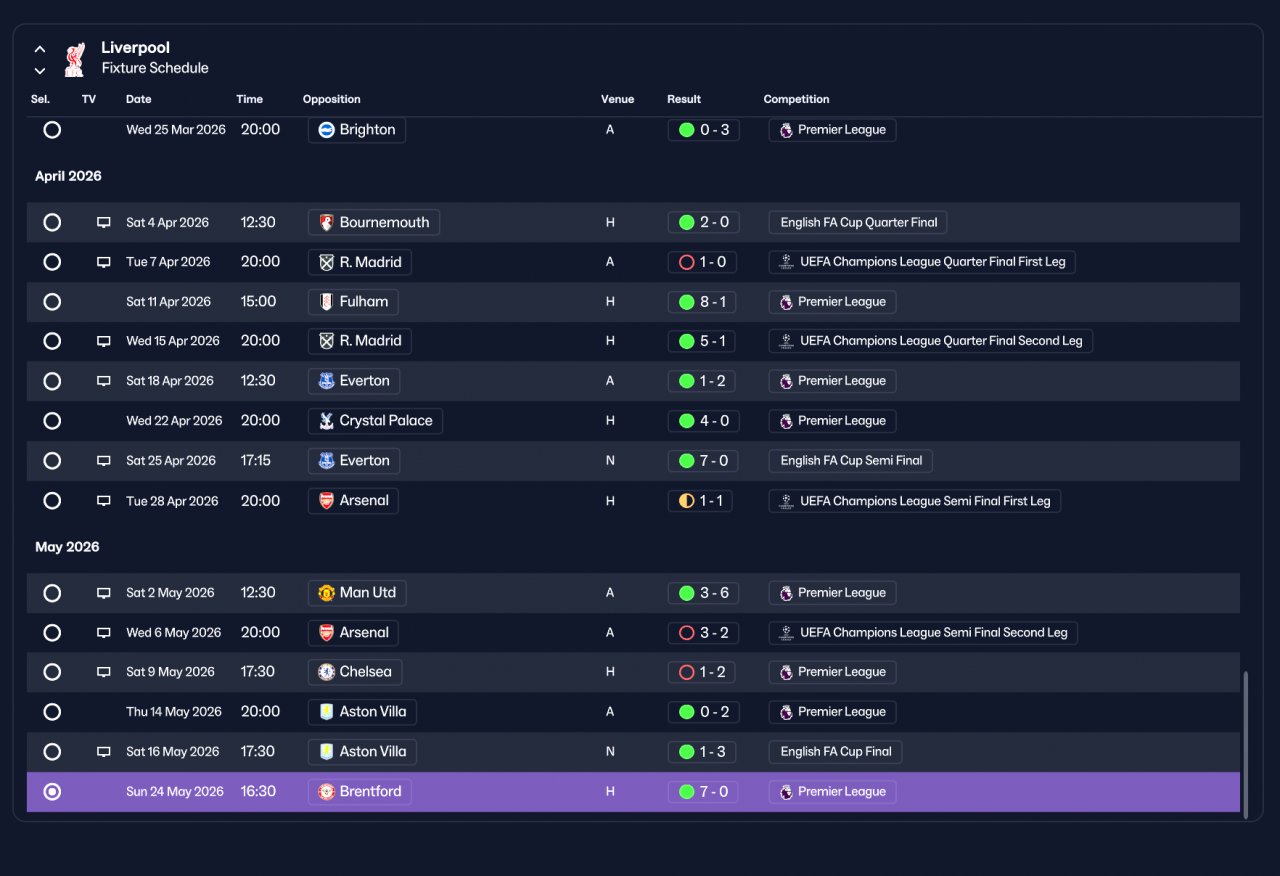Select the radio button for the 22 Apr Crystal Palace match
1280x876 pixels.
[52, 421]
